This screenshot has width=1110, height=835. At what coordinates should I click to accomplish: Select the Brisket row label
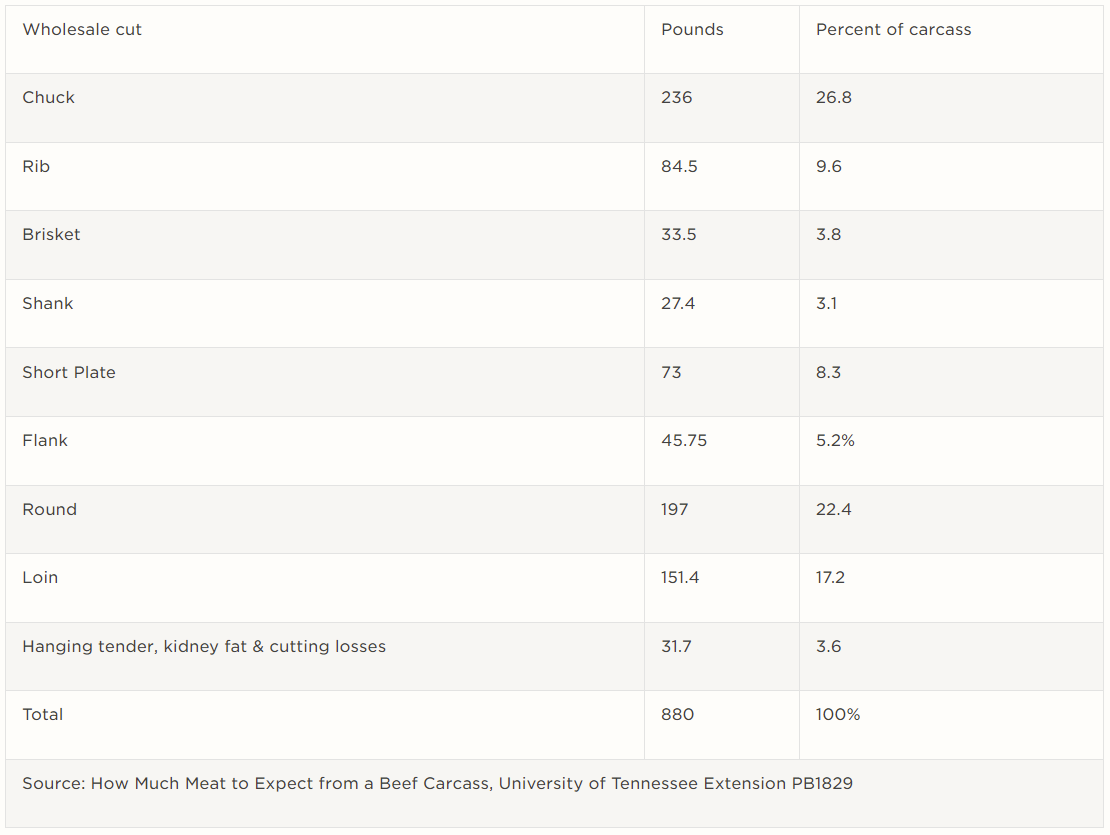click(x=51, y=235)
